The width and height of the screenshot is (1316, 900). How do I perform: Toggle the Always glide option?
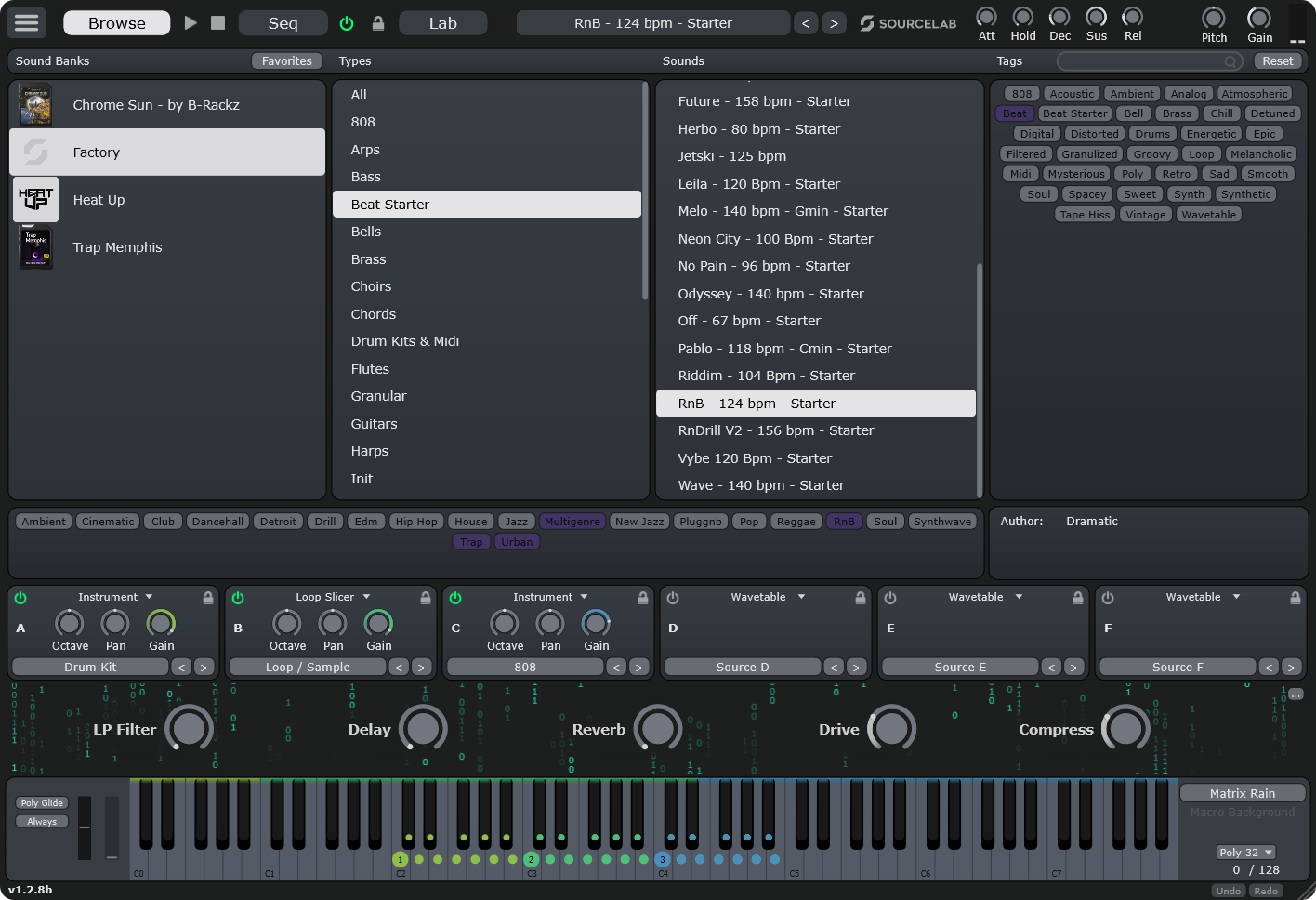pyautogui.click(x=42, y=821)
